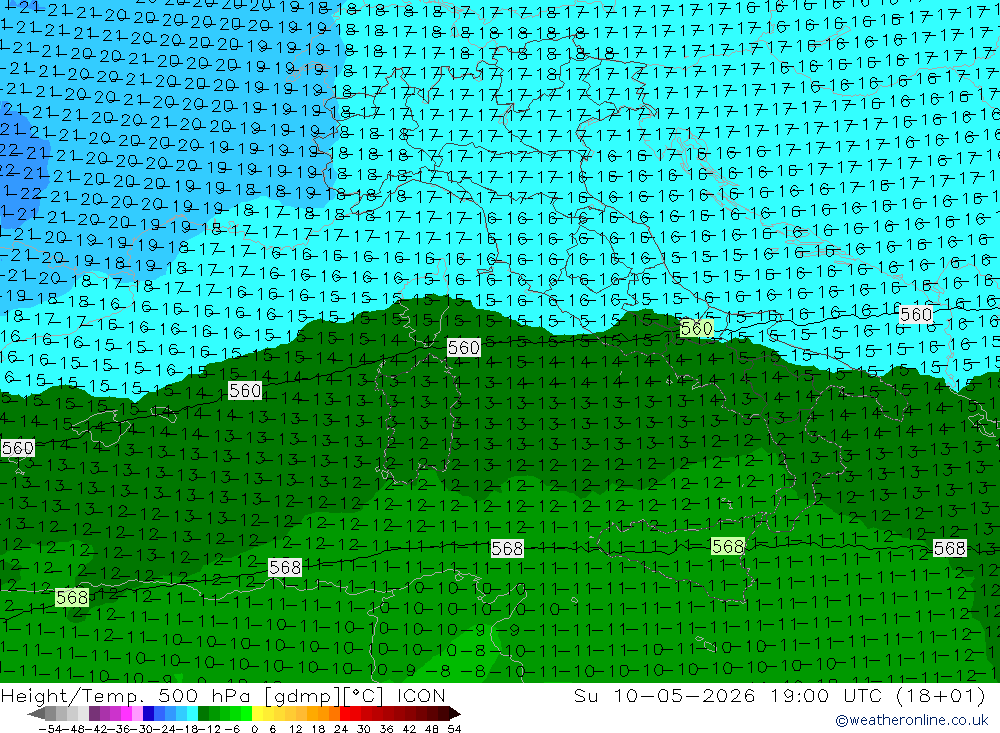Click the 560 contour label south of Spain's east coast
The width and height of the screenshot is (1000, 733).
point(246,390)
